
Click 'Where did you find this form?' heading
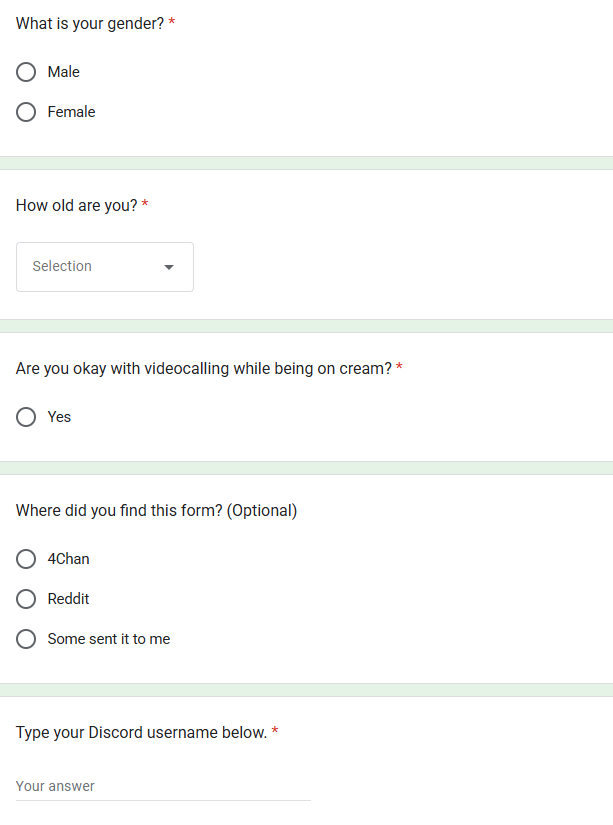[156, 511]
